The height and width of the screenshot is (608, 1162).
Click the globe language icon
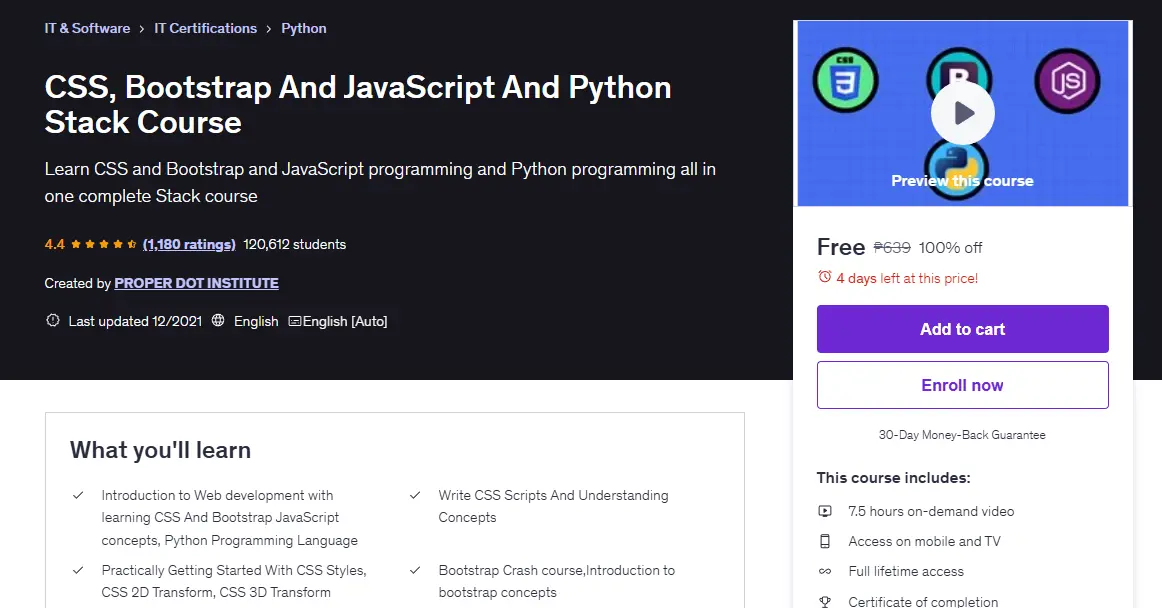pos(218,320)
